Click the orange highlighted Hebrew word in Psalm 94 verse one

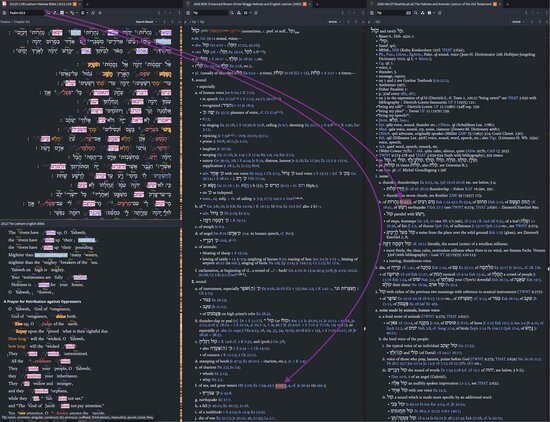93,65
